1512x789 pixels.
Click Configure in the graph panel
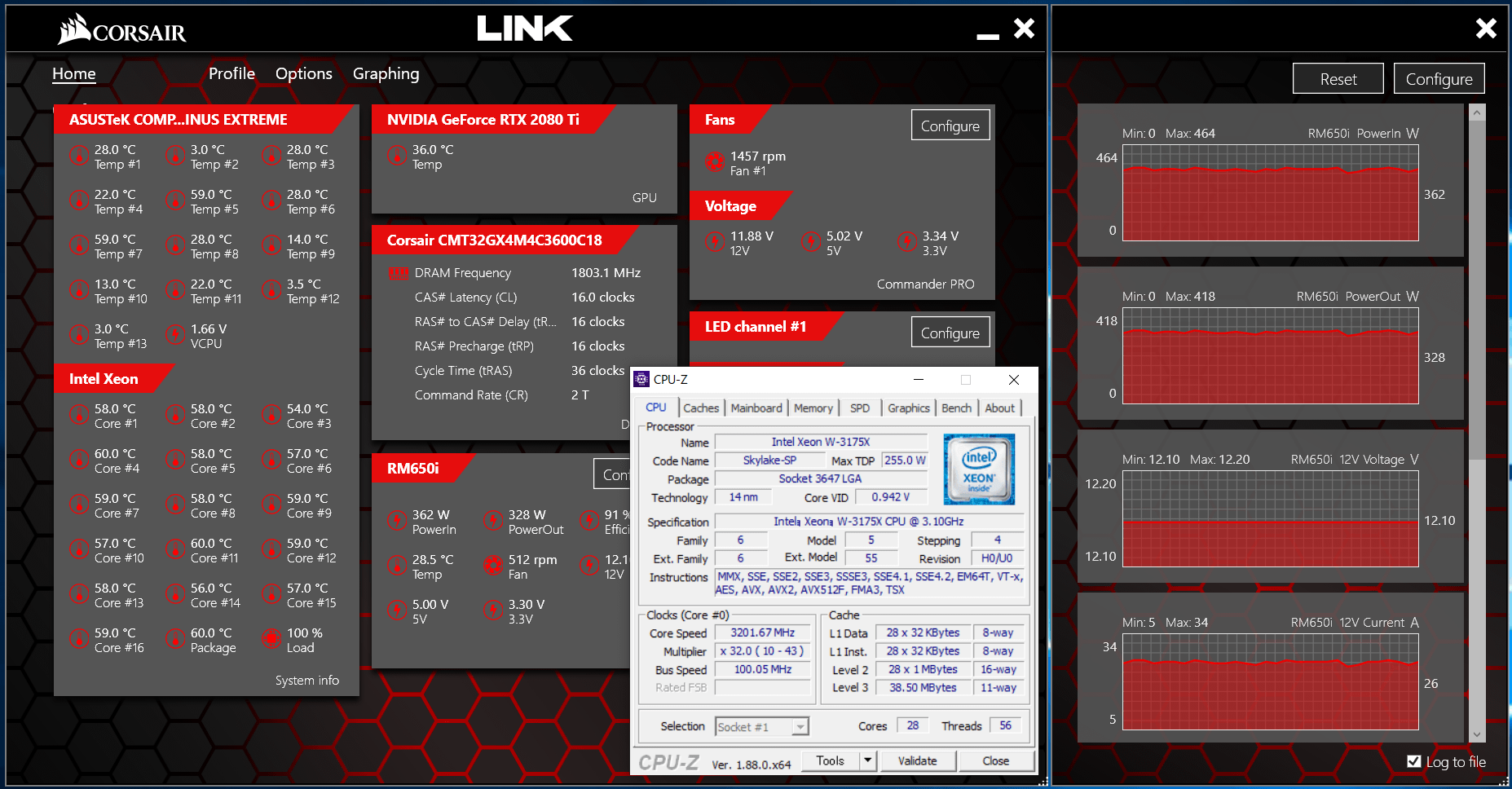1439,79
